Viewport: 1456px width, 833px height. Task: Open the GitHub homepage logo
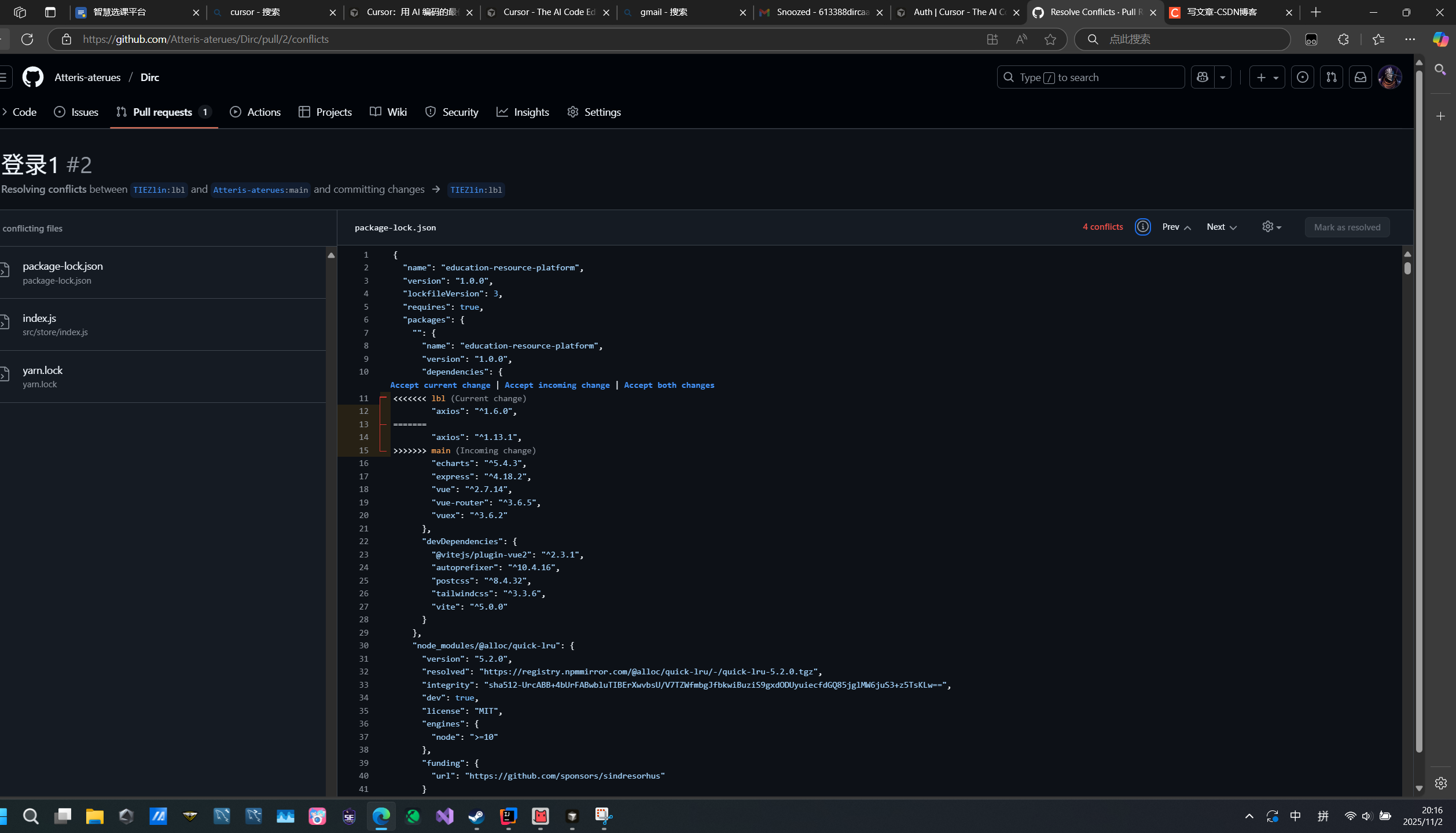click(x=33, y=77)
